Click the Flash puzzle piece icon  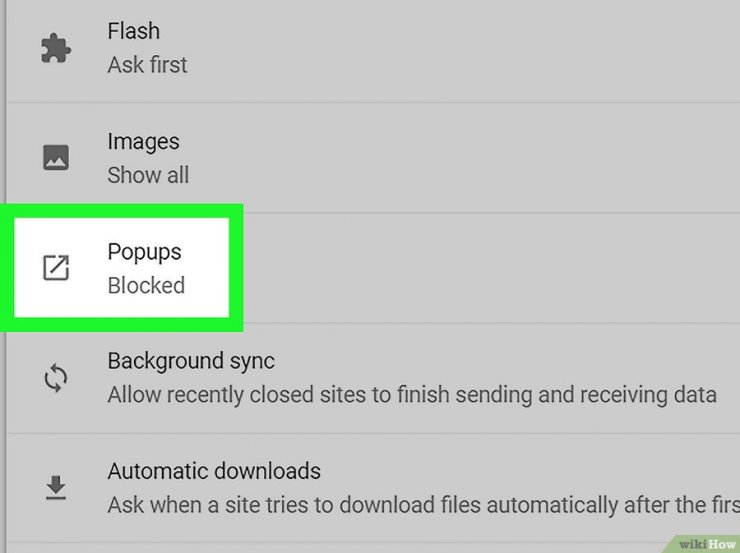point(56,48)
